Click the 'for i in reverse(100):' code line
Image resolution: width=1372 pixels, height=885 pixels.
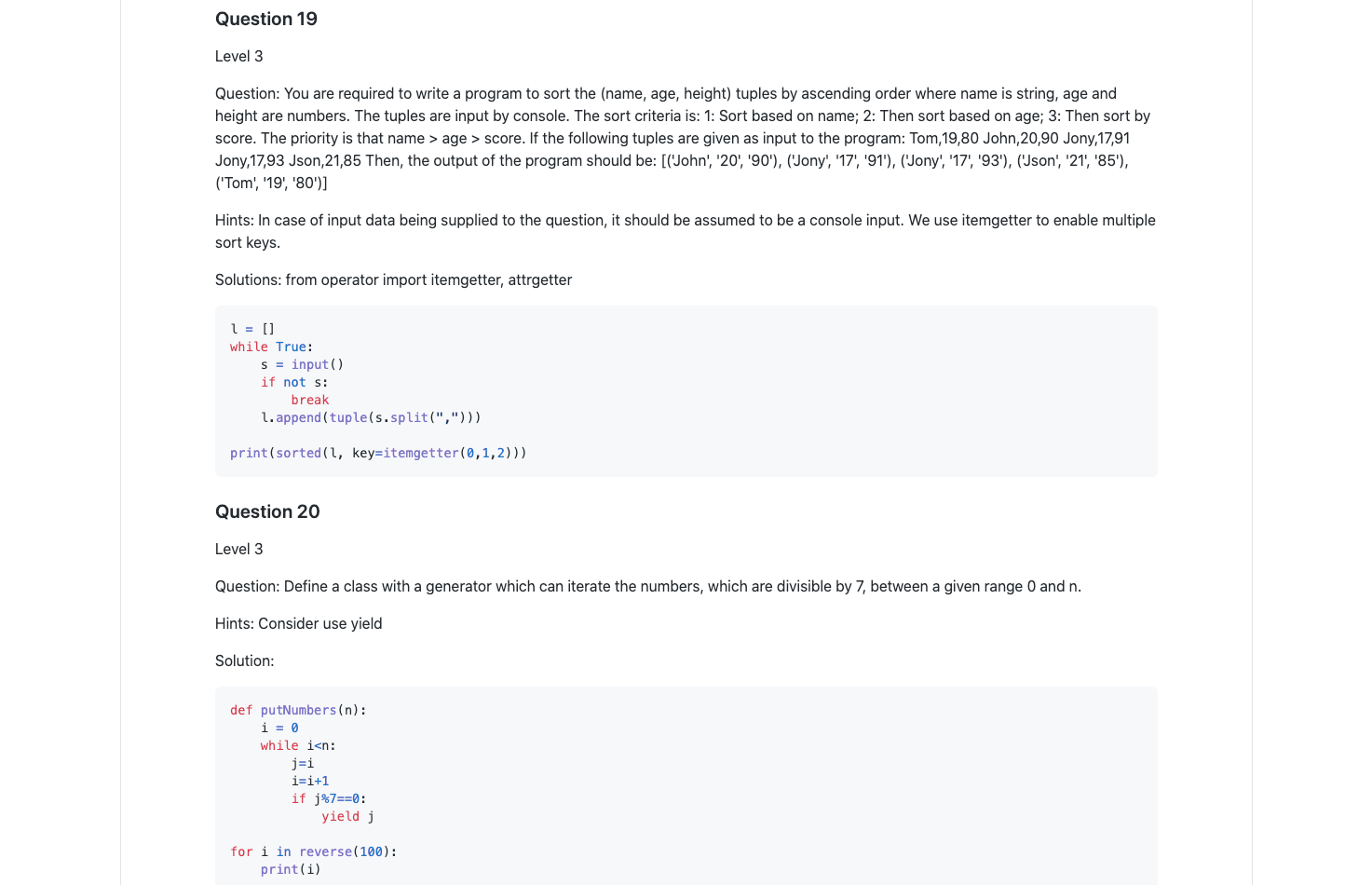[x=314, y=851]
